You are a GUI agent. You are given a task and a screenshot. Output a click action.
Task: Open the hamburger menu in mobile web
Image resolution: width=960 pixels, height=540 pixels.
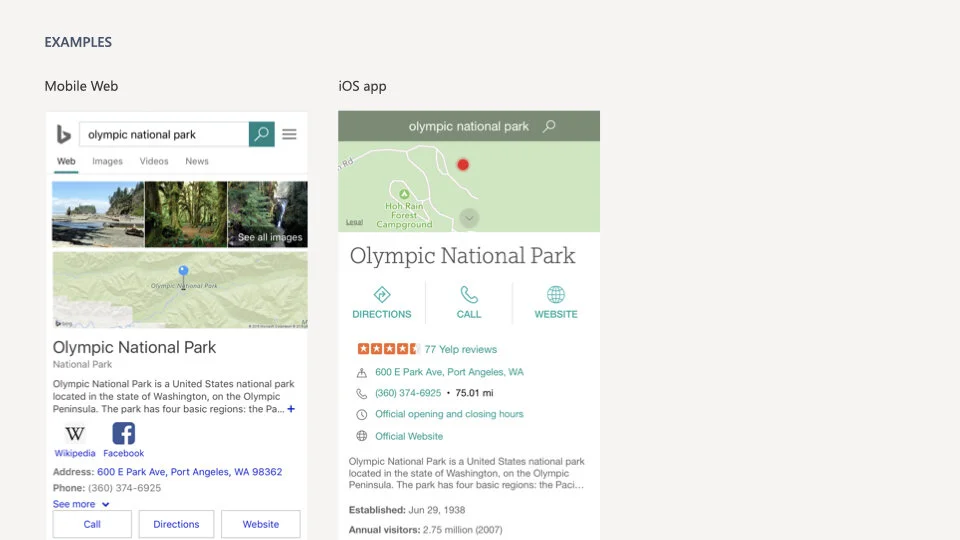click(289, 134)
